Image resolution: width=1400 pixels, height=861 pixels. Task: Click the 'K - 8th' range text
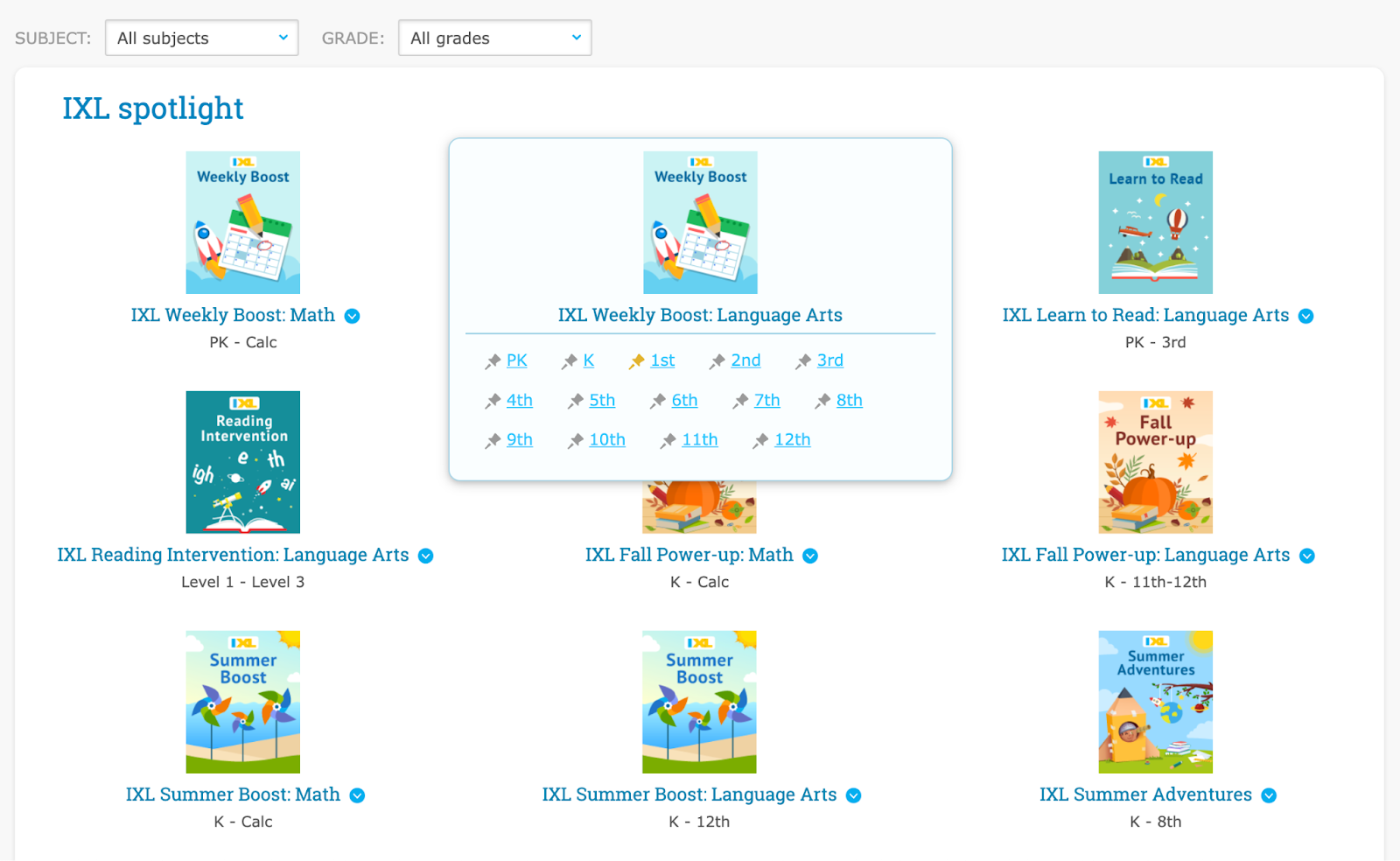[1156, 822]
